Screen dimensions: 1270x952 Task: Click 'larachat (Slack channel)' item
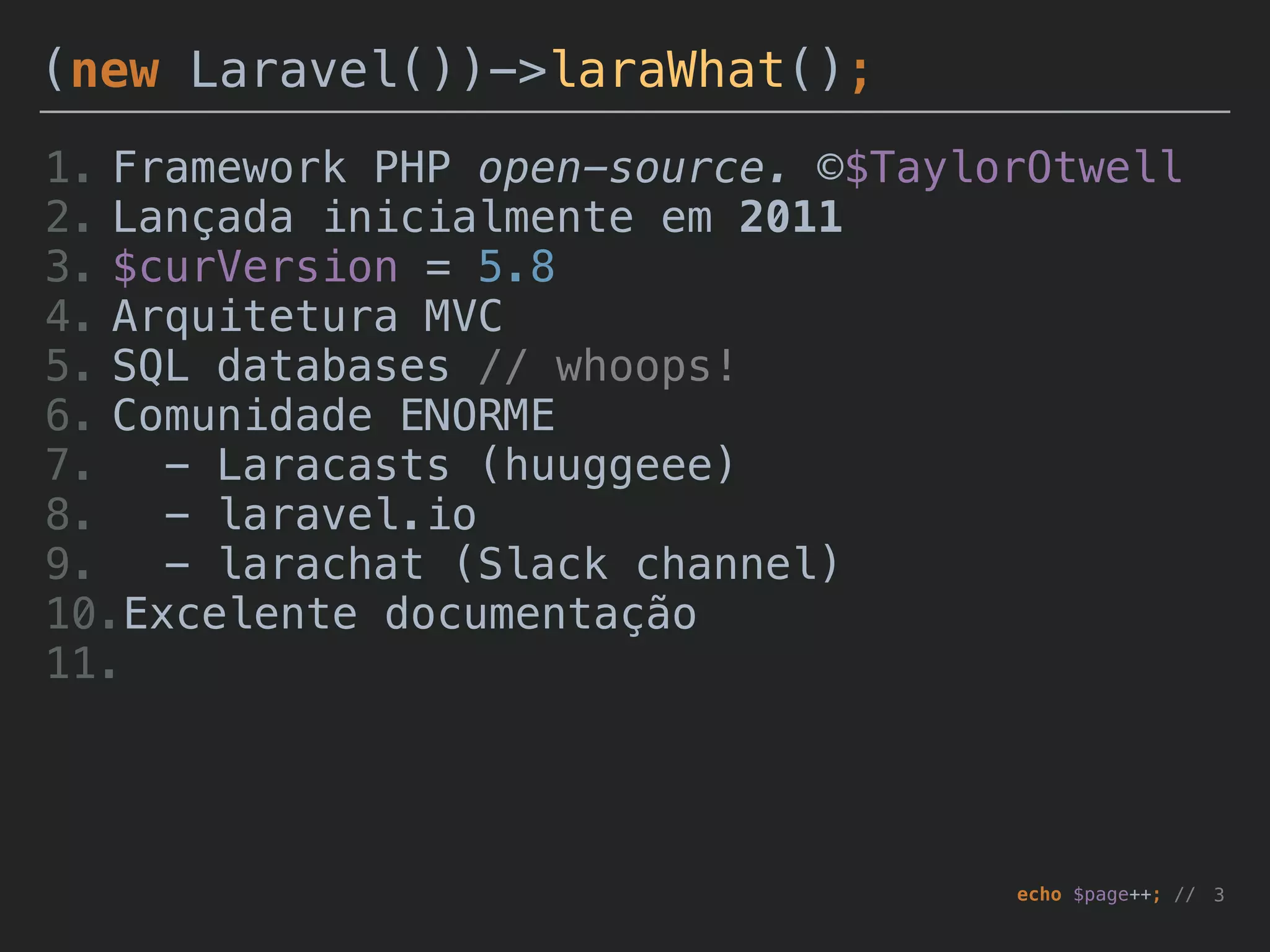click(x=530, y=564)
